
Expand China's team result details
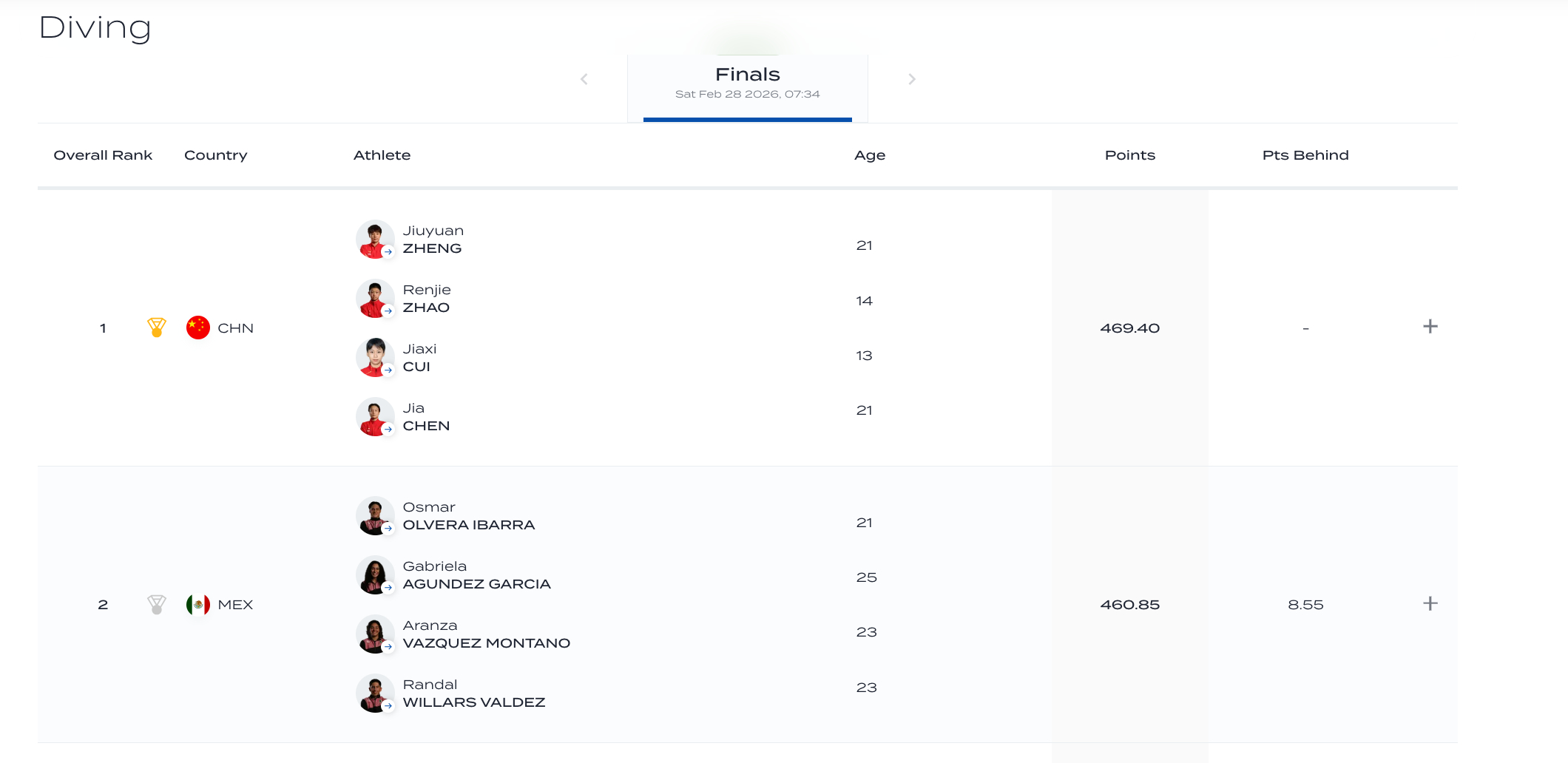[x=1430, y=327]
